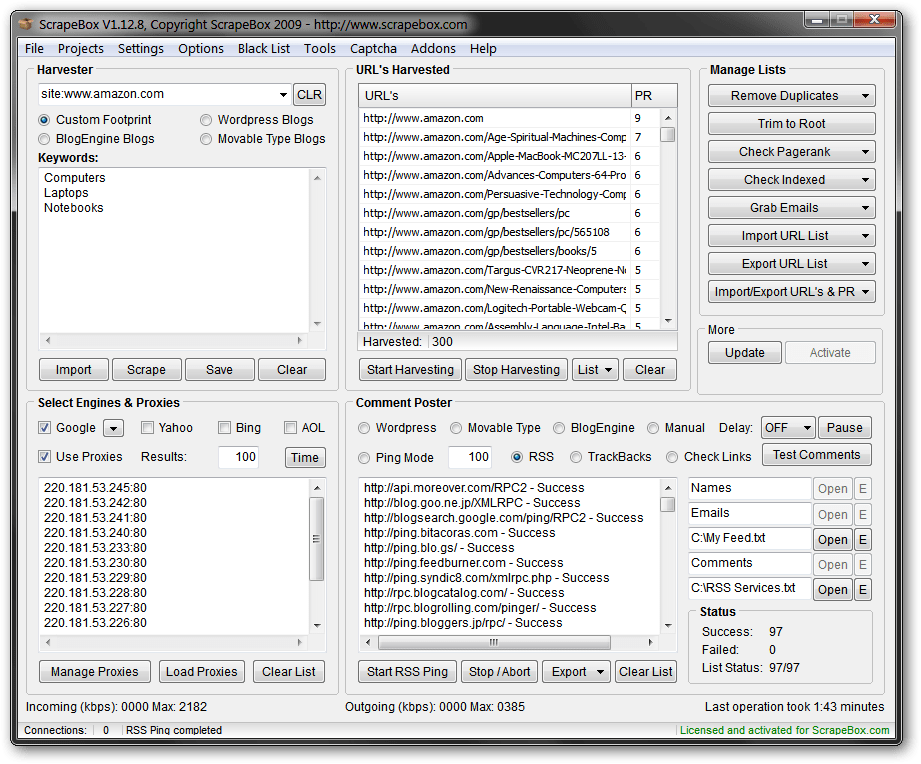Click the Time button next to Results
921x764 pixels.
pyautogui.click(x=305, y=457)
